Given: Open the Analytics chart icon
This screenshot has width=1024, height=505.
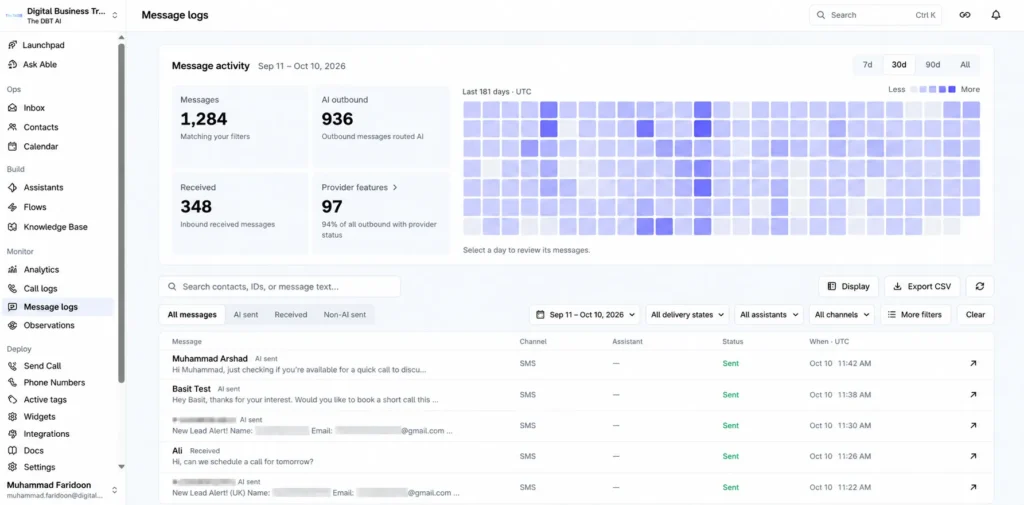Looking at the screenshot, I should [12, 269].
